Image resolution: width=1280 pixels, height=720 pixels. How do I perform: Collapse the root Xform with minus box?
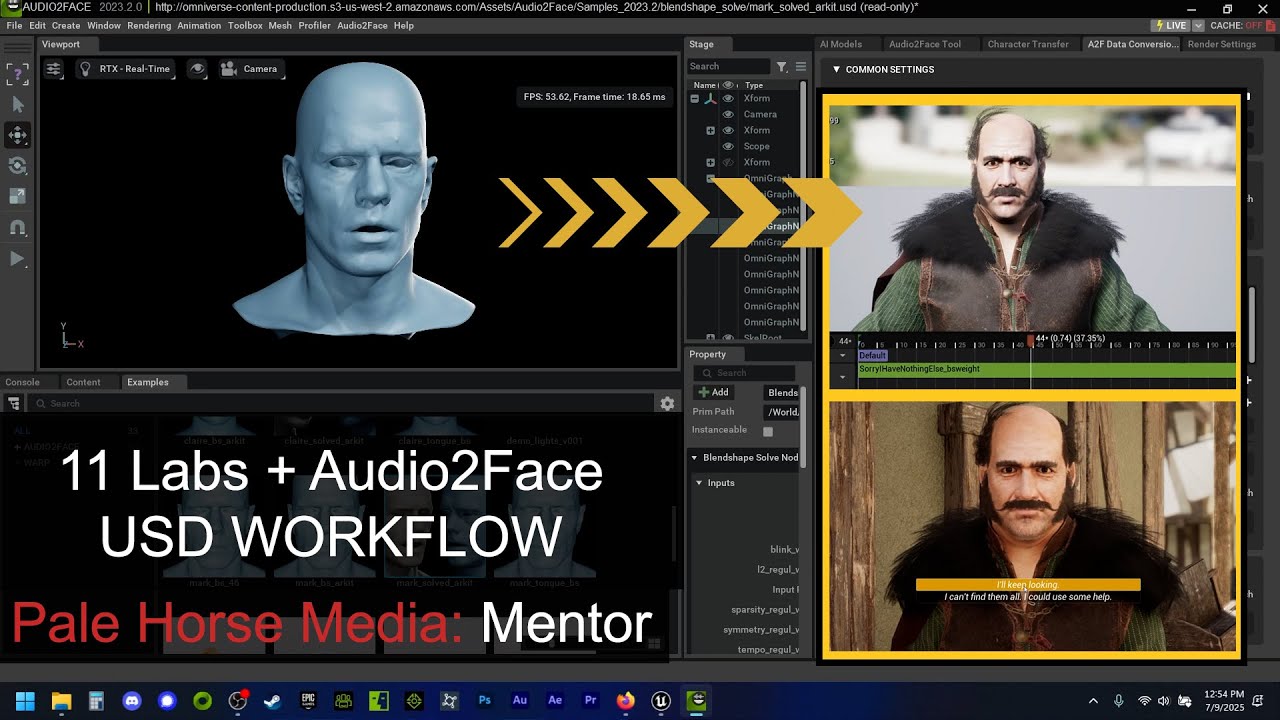pos(695,98)
